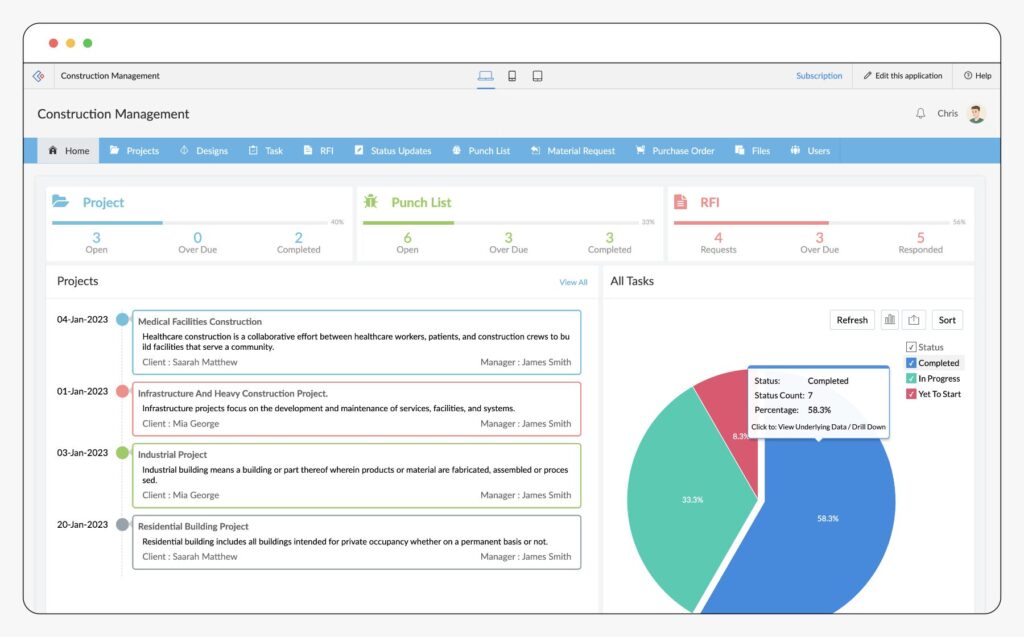
Task: Click the View All projects link
Action: pos(573,282)
